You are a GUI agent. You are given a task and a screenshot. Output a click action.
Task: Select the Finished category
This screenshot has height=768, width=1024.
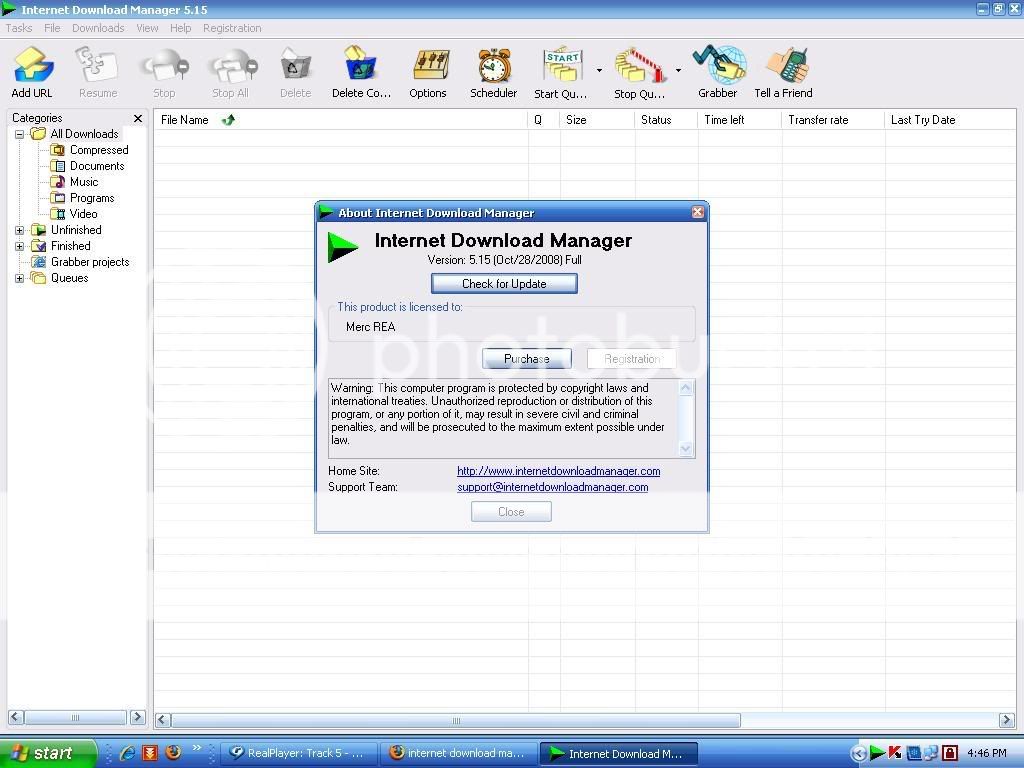point(71,246)
